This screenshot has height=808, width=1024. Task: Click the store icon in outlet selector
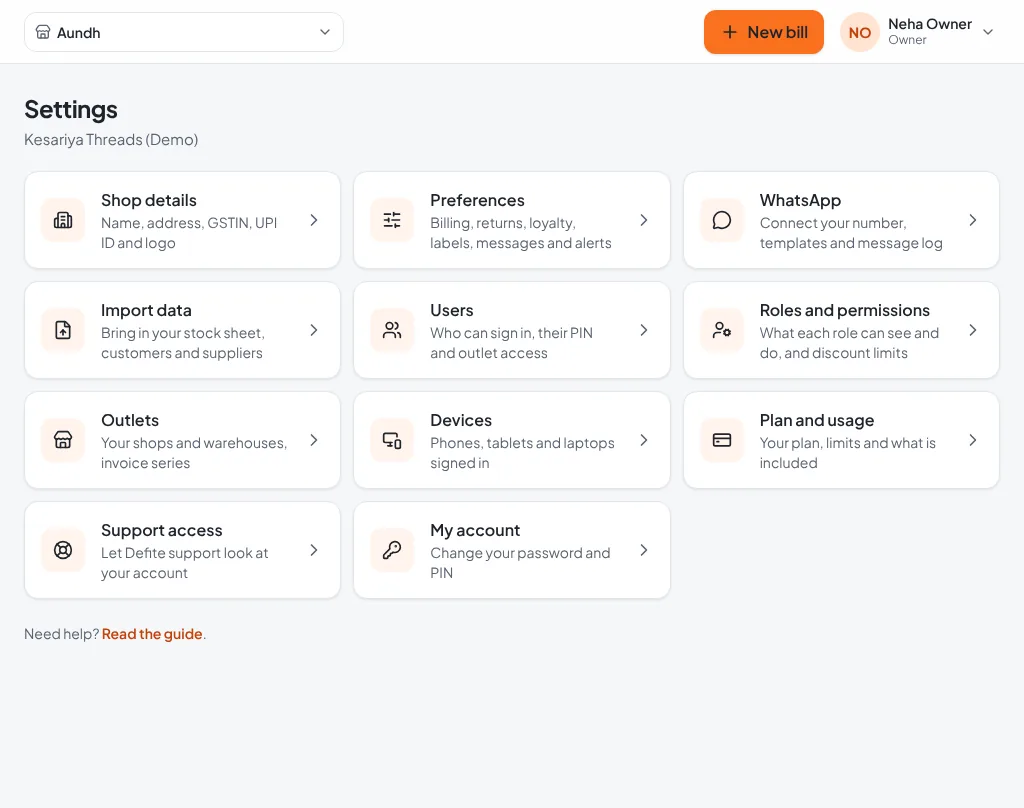click(43, 32)
